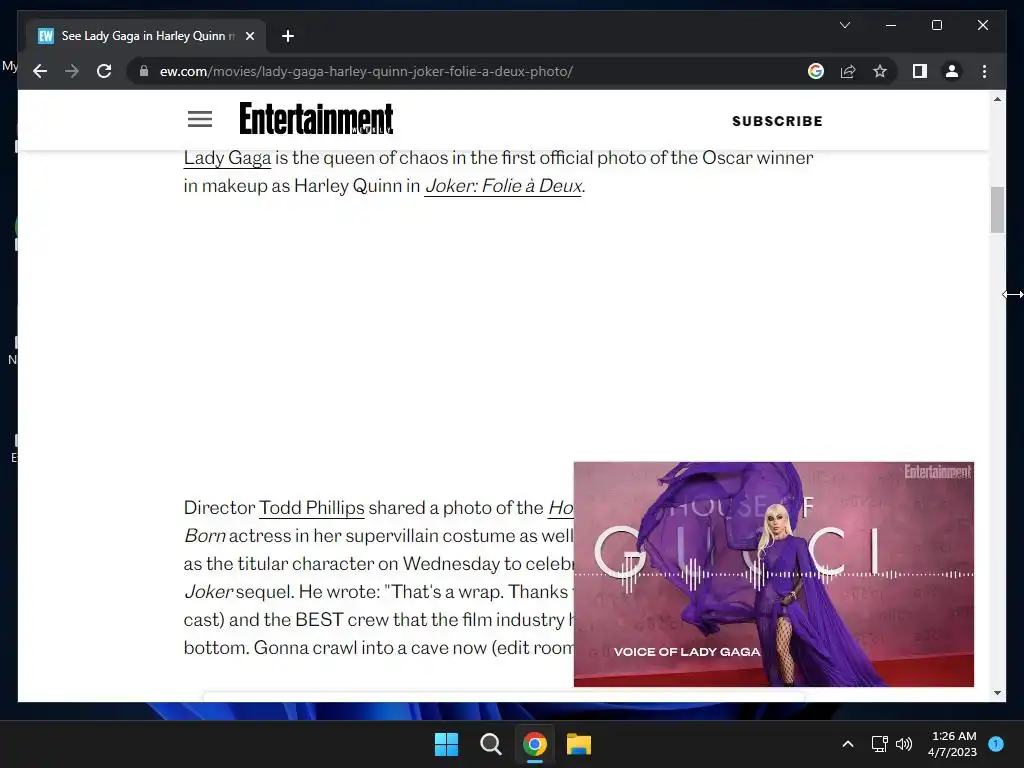This screenshot has width=1024, height=768.
Task: Minimize the Chrome window
Action: coord(891,25)
